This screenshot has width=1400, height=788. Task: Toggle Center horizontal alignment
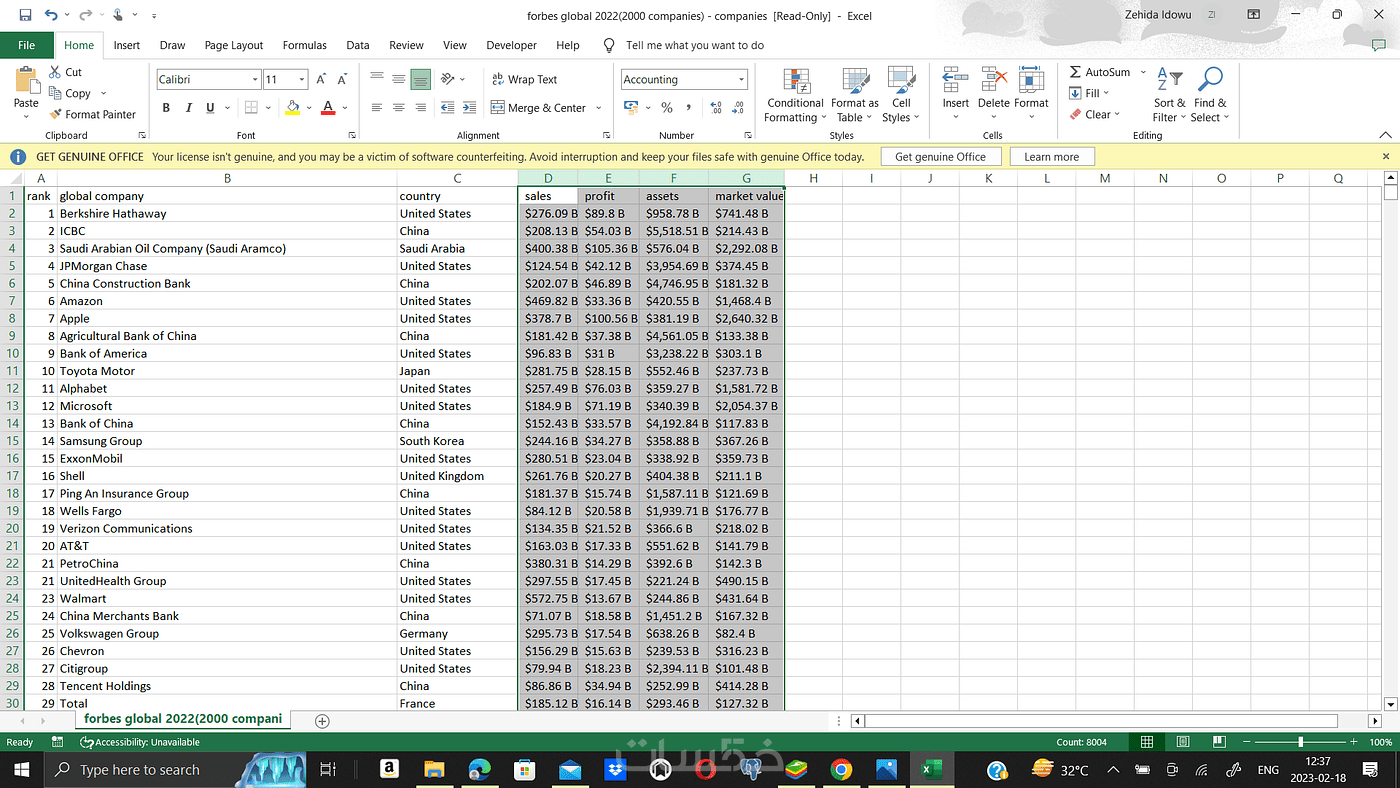click(399, 108)
